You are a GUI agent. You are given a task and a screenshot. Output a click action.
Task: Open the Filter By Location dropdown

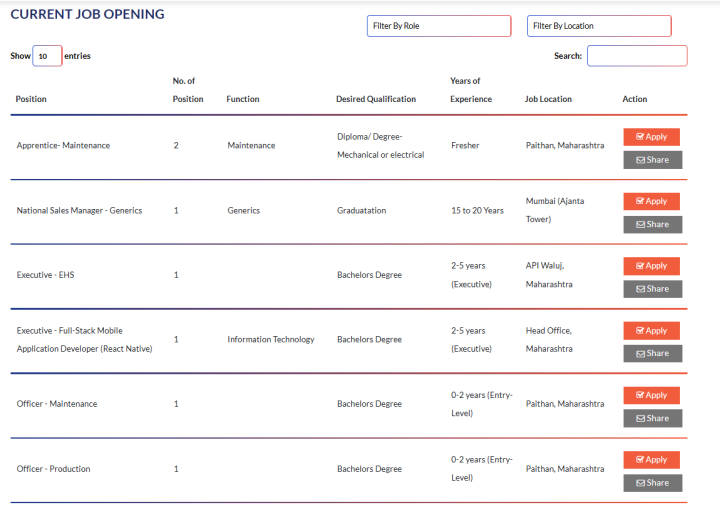[x=598, y=26]
